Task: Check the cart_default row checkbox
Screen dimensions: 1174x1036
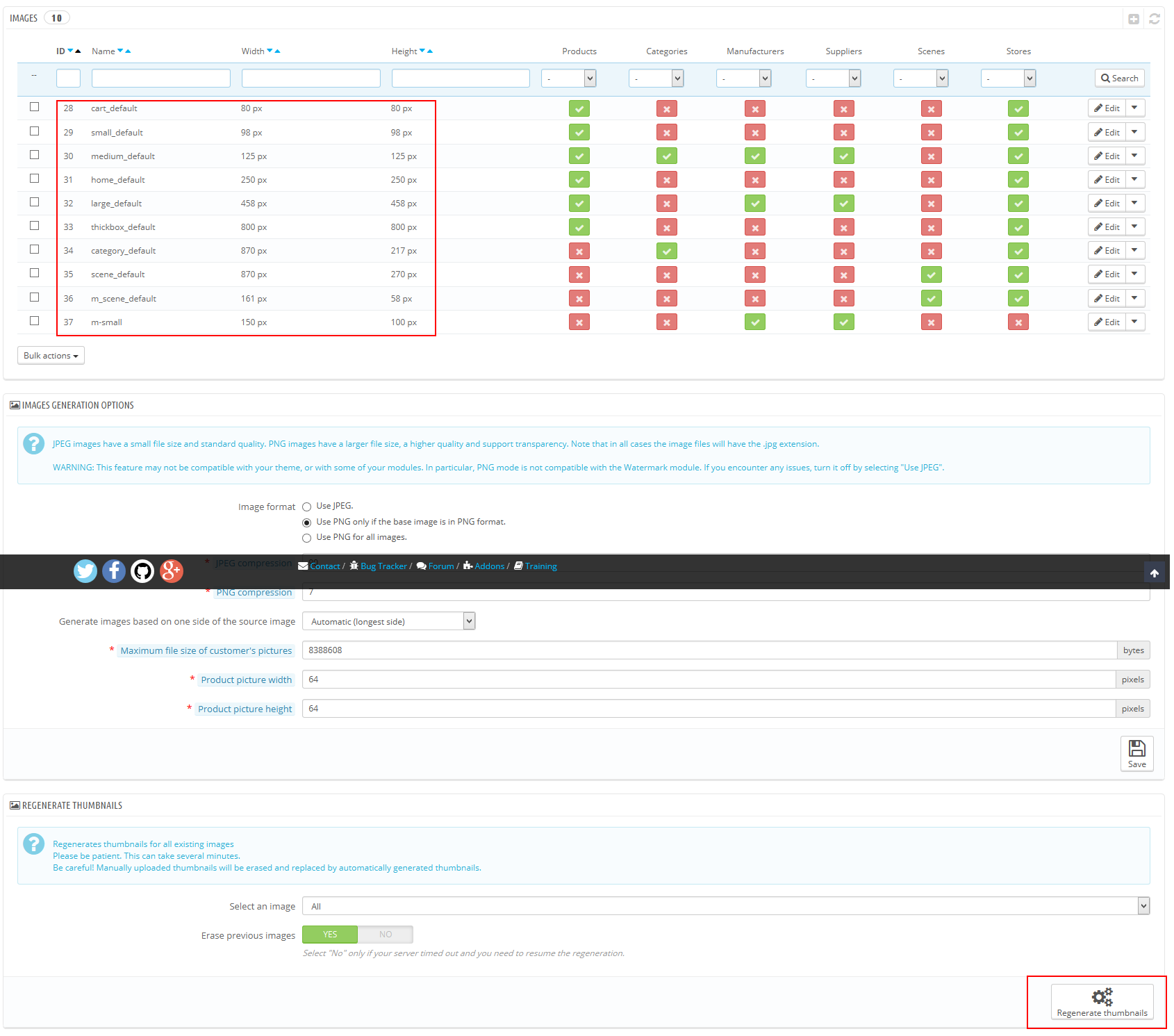Action: pos(34,107)
